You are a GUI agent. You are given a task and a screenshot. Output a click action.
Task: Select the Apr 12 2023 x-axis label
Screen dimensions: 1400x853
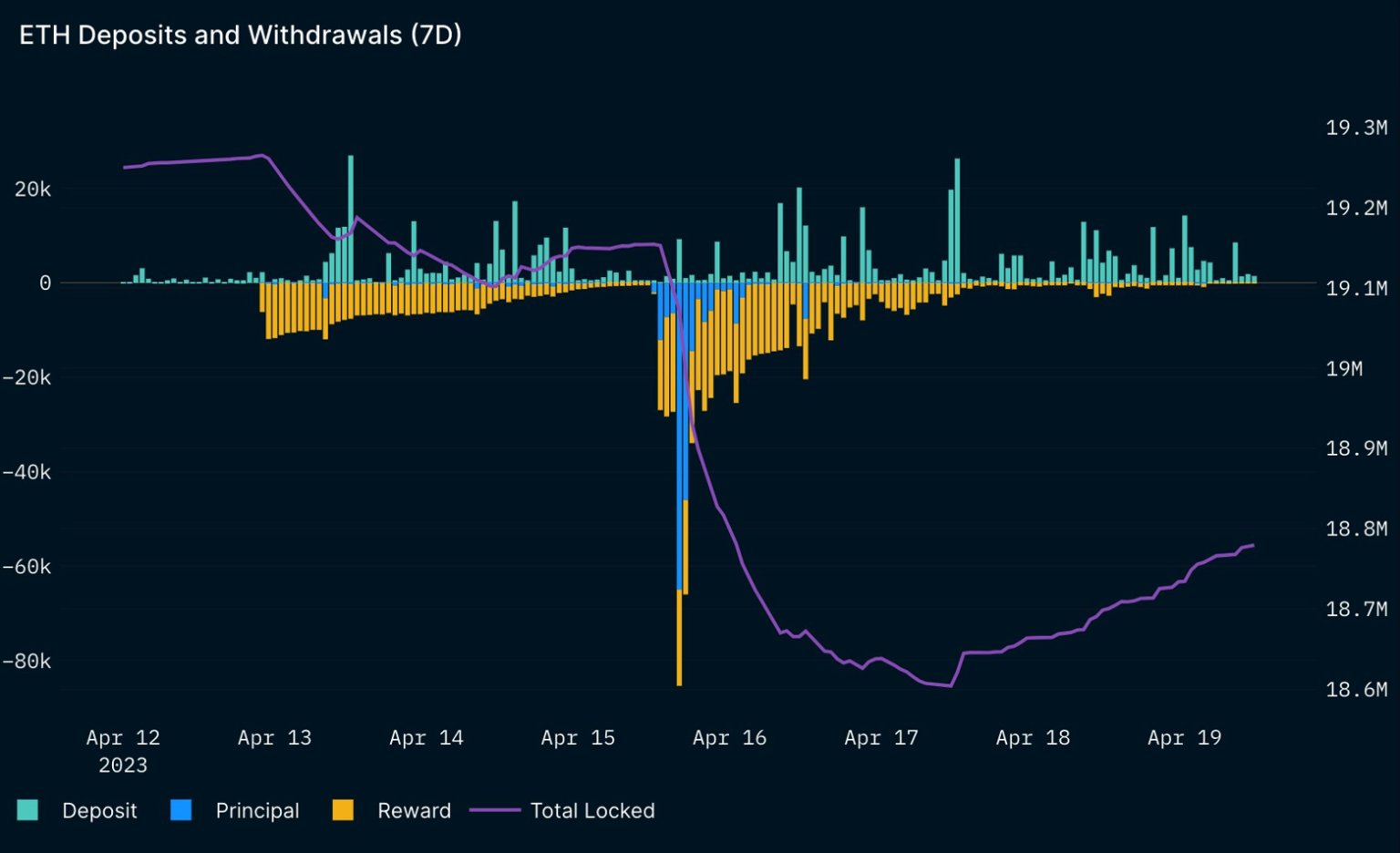123,750
